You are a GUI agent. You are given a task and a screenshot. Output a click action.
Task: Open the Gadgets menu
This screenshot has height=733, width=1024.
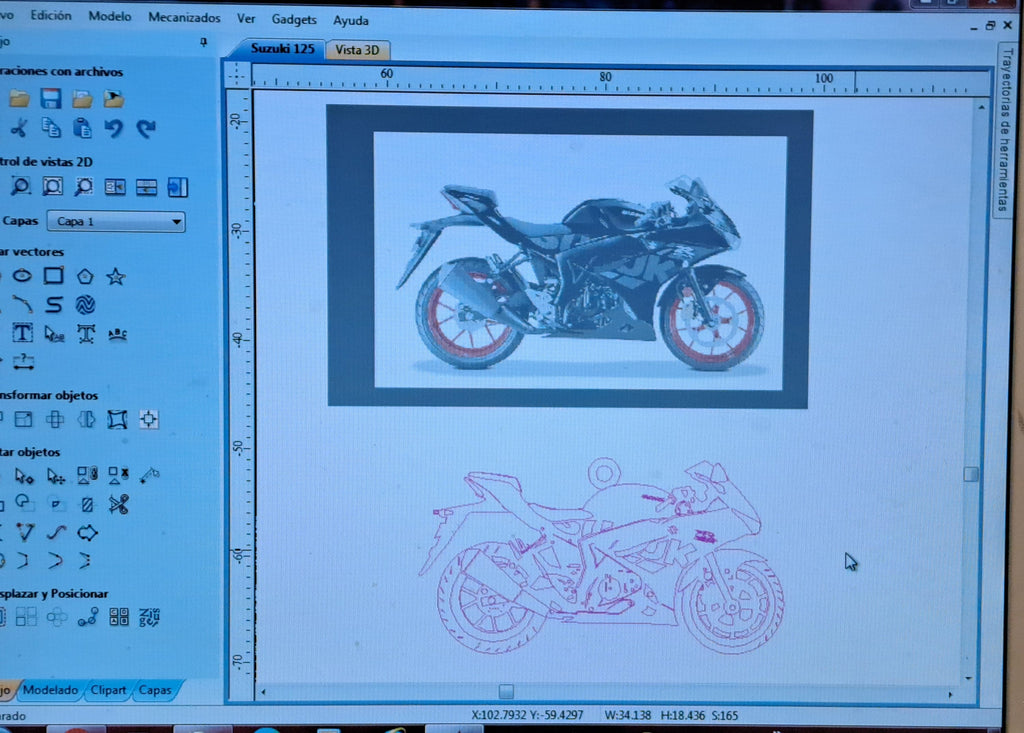click(x=294, y=20)
